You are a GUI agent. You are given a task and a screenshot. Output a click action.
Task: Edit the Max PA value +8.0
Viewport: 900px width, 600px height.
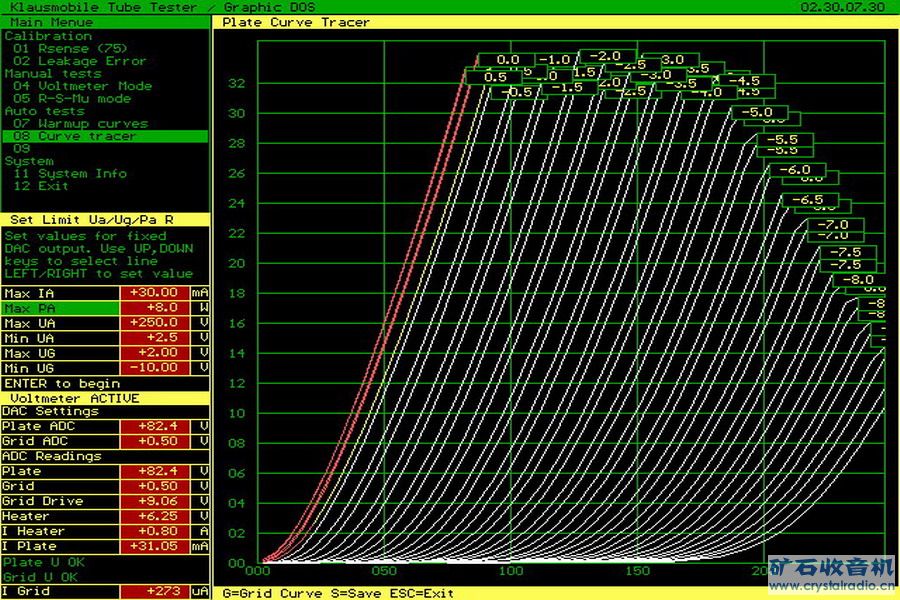point(154,308)
